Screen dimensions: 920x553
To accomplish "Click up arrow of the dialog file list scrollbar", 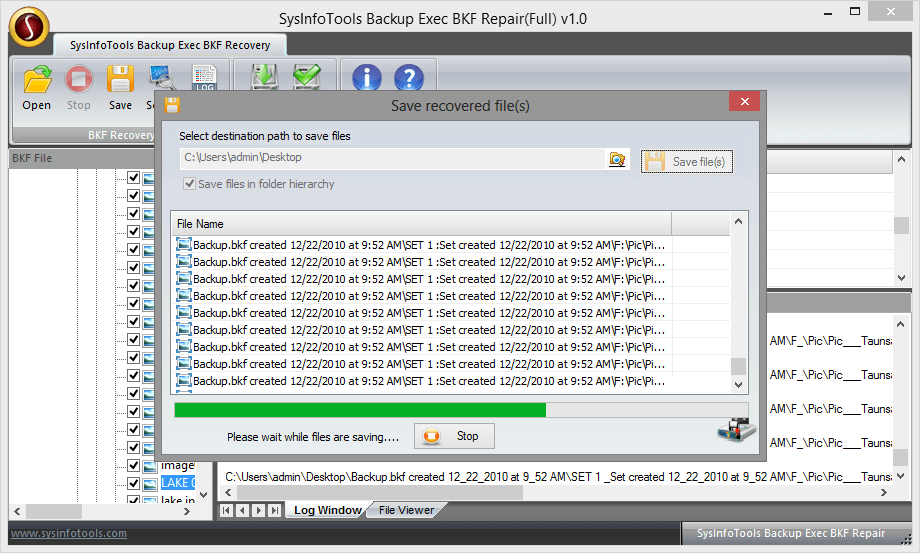I will [739, 221].
